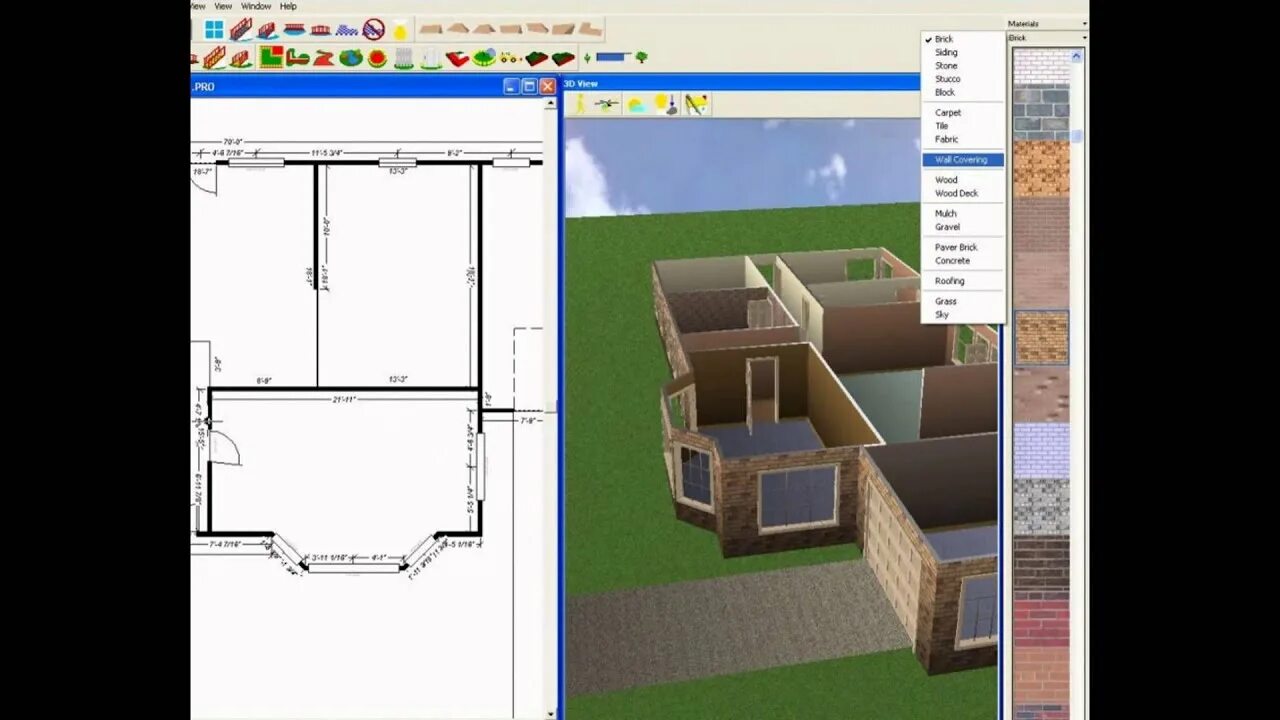Click the blue four-pane grid icon
This screenshot has width=1280, height=720.
click(214, 29)
